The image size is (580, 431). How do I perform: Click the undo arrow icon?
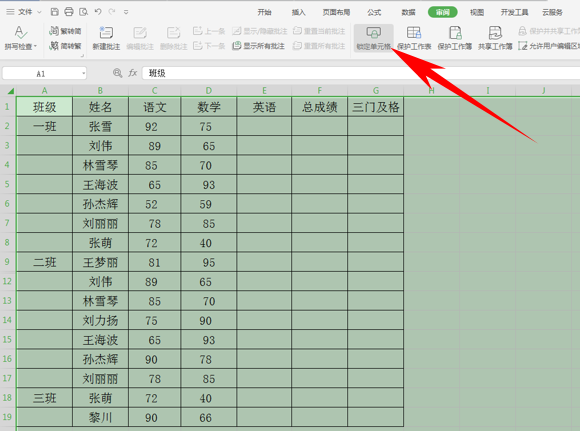coord(98,12)
